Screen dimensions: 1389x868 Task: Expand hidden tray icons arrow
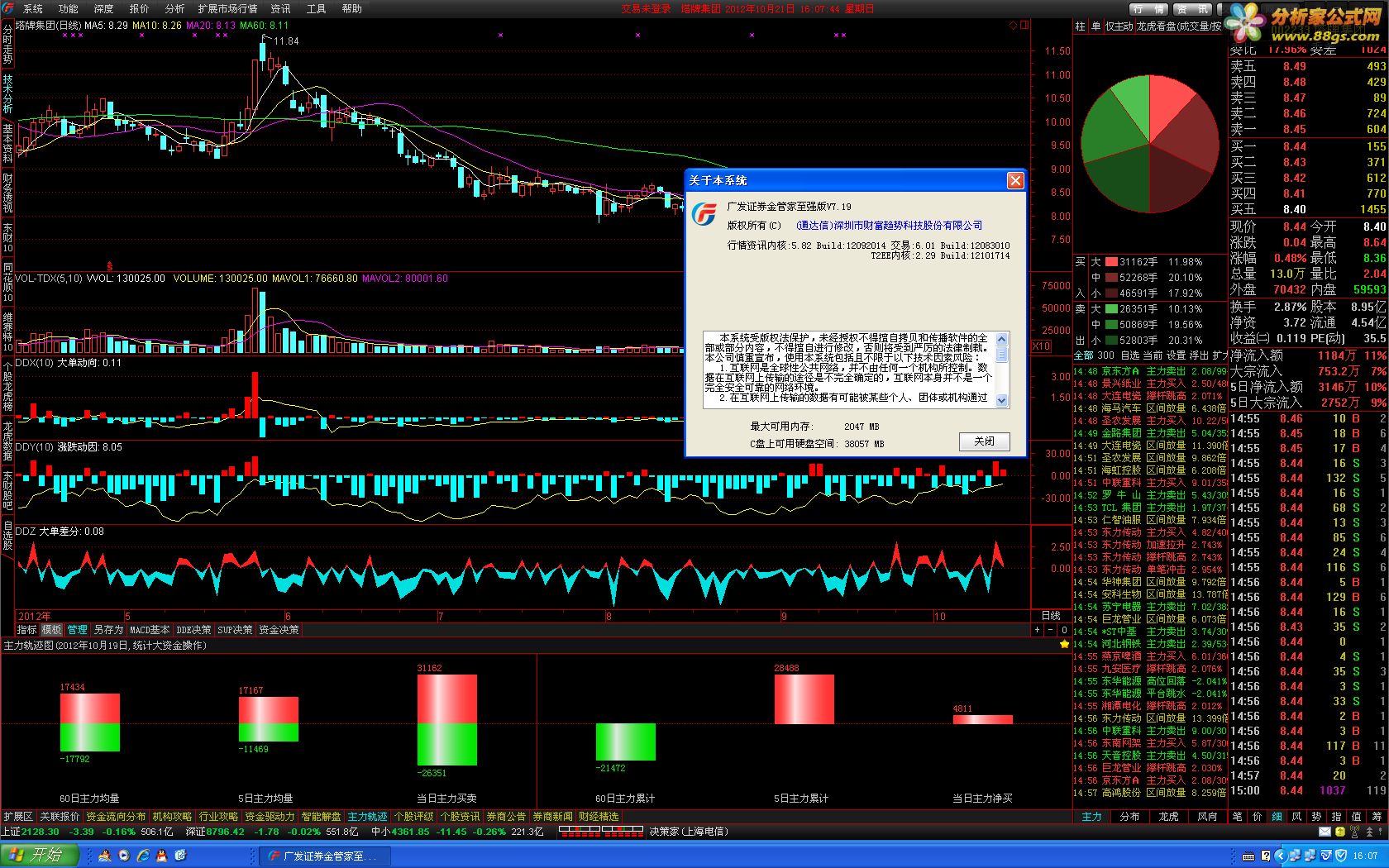click(x=1281, y=856)
